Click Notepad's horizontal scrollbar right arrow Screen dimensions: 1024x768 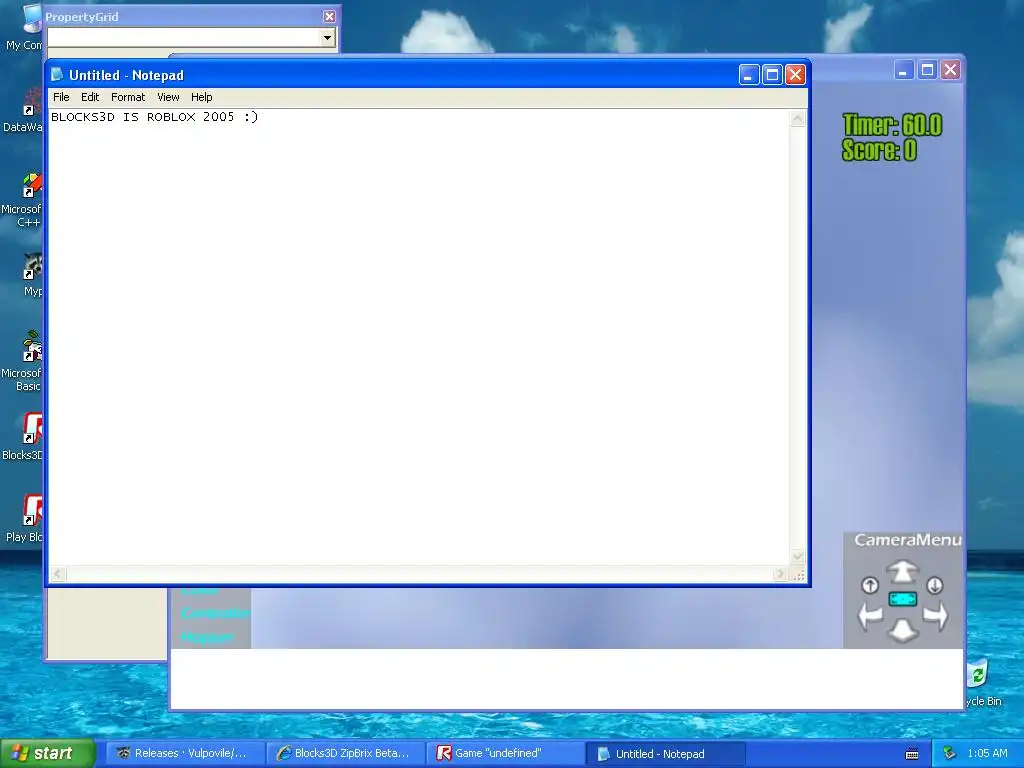pyautogui.click(x=780, y=573)
